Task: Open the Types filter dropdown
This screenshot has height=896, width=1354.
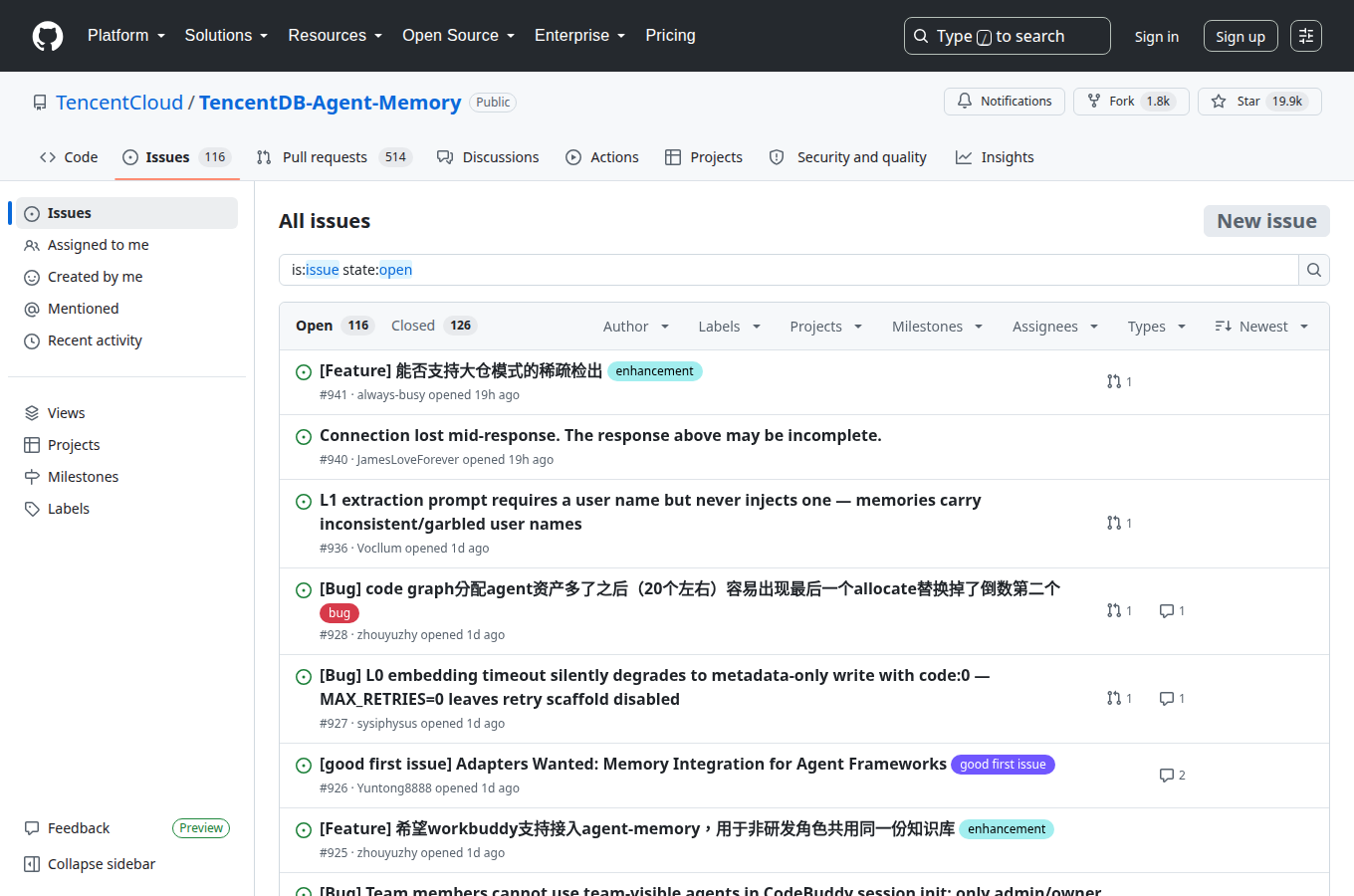Action: [x=1156, y=327]
